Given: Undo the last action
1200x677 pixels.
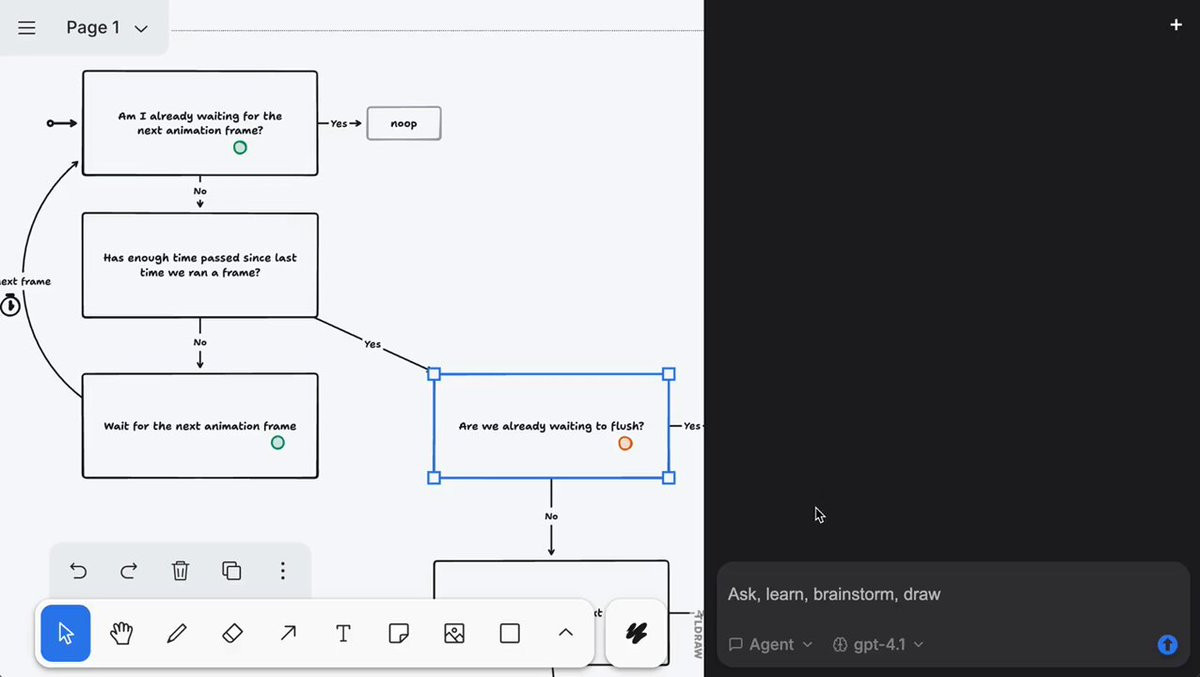Looking at the screenshot, I should click(78, 571).
